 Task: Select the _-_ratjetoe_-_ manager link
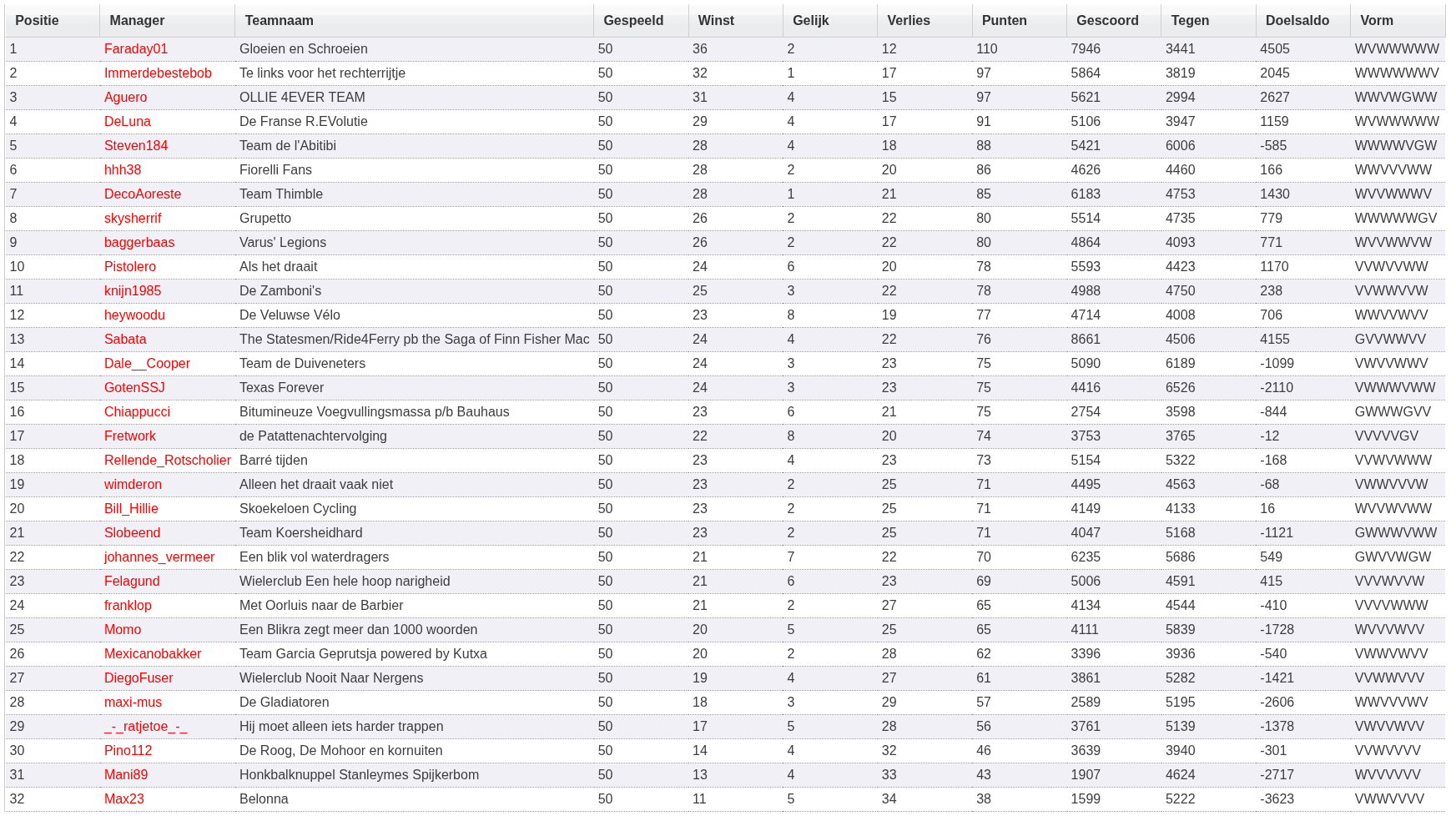coord(145,727)
